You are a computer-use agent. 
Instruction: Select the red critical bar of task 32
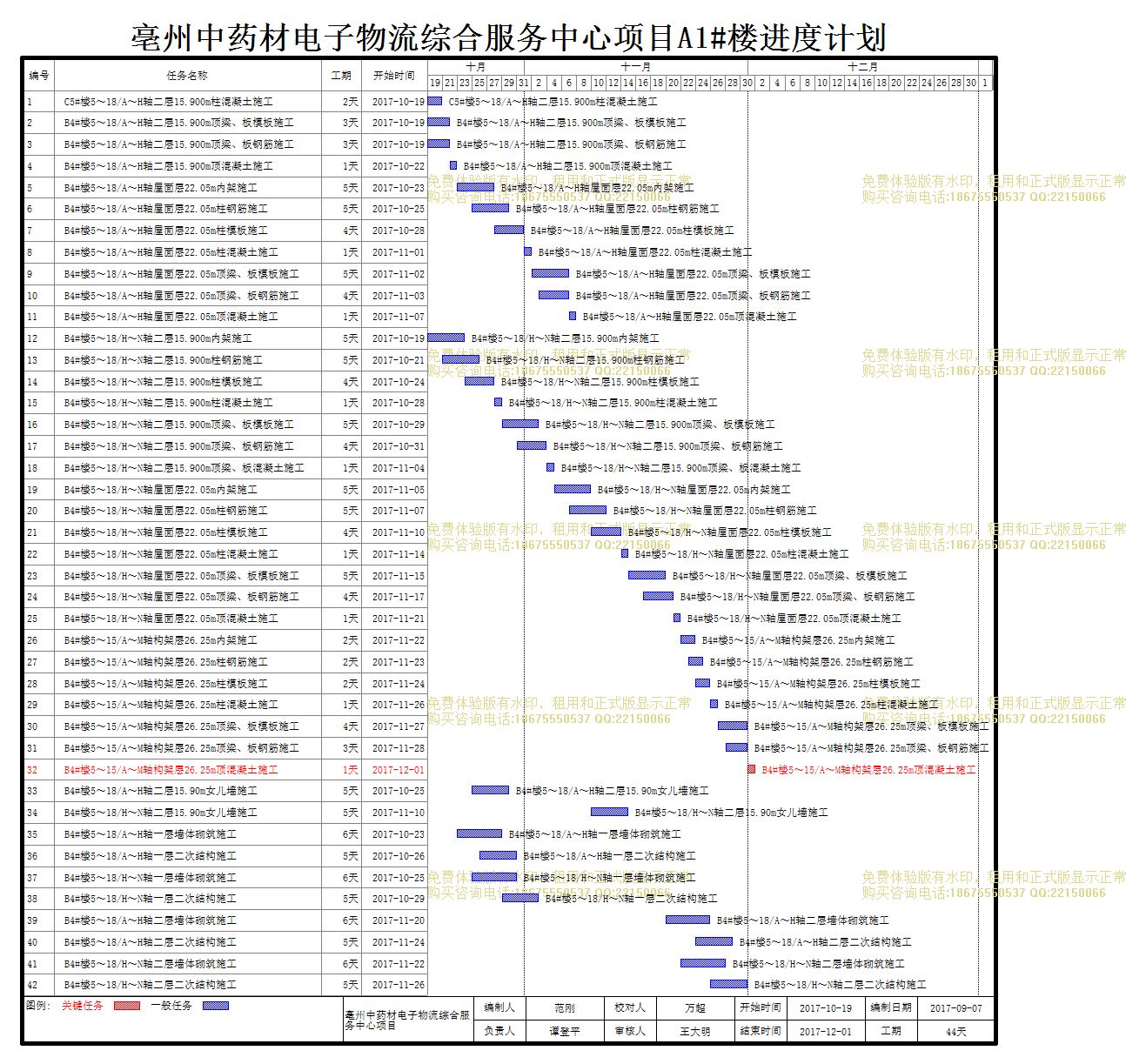point(752,769)
